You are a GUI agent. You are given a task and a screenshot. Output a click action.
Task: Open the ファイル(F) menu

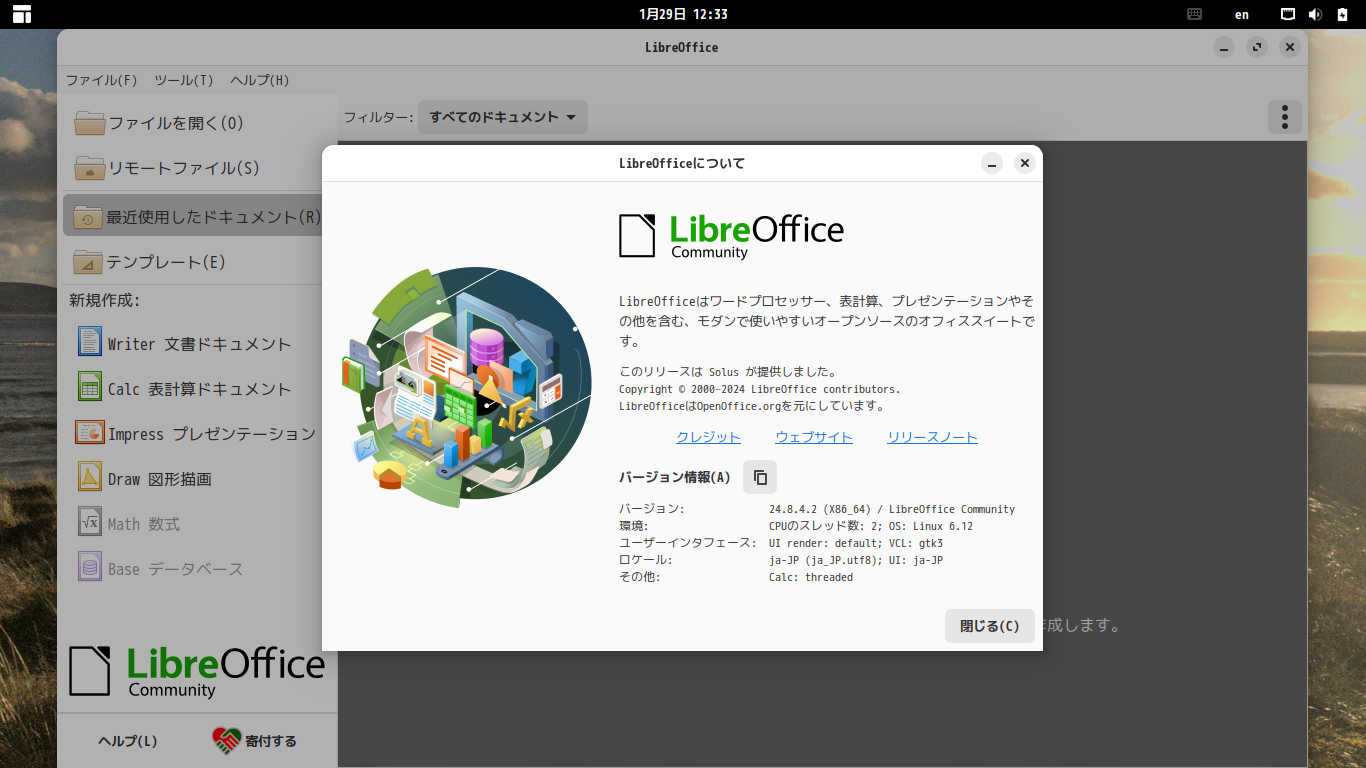click(102, 80)
